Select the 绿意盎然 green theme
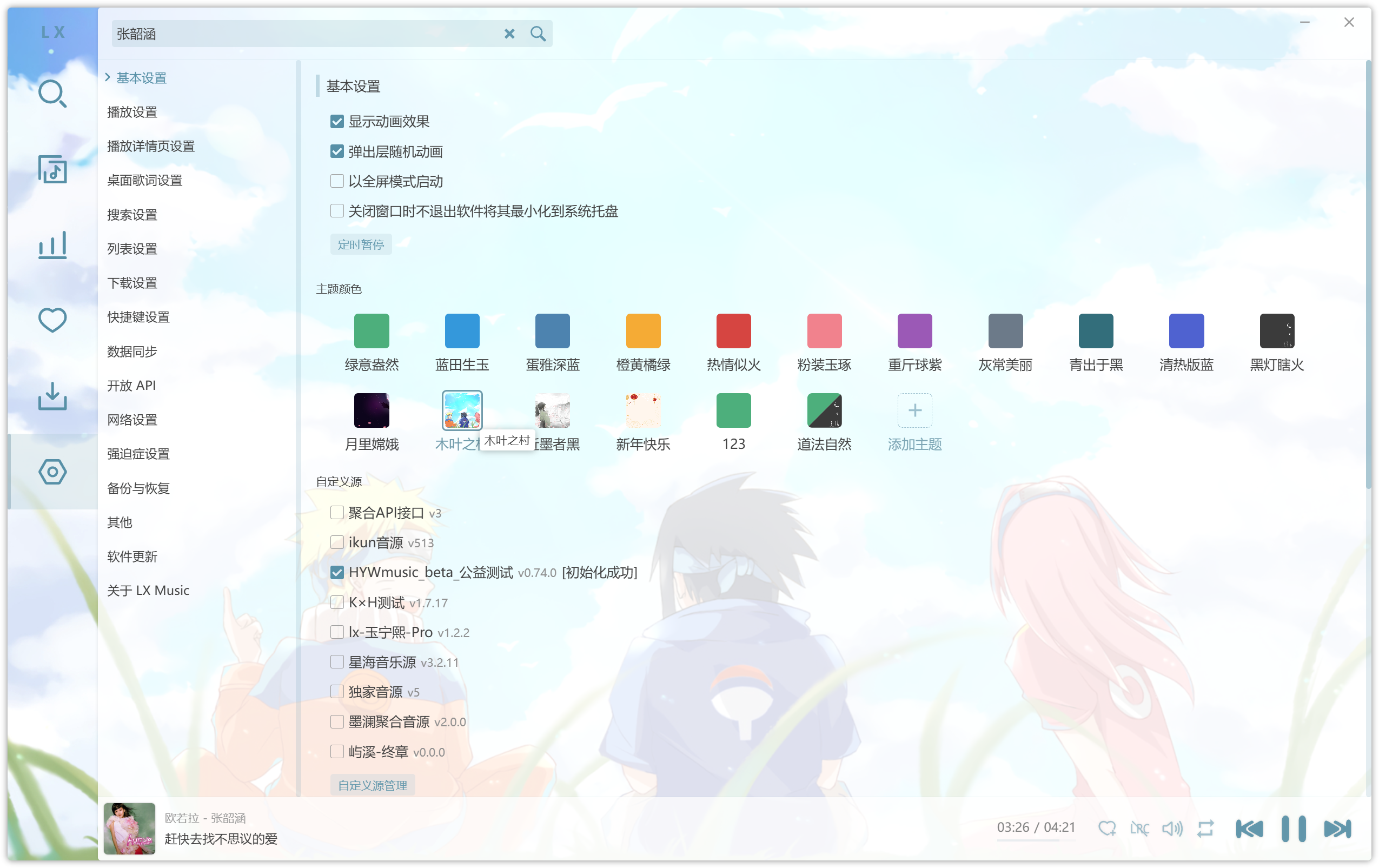This screenshot has height=868, width=1379. [372, 330]
